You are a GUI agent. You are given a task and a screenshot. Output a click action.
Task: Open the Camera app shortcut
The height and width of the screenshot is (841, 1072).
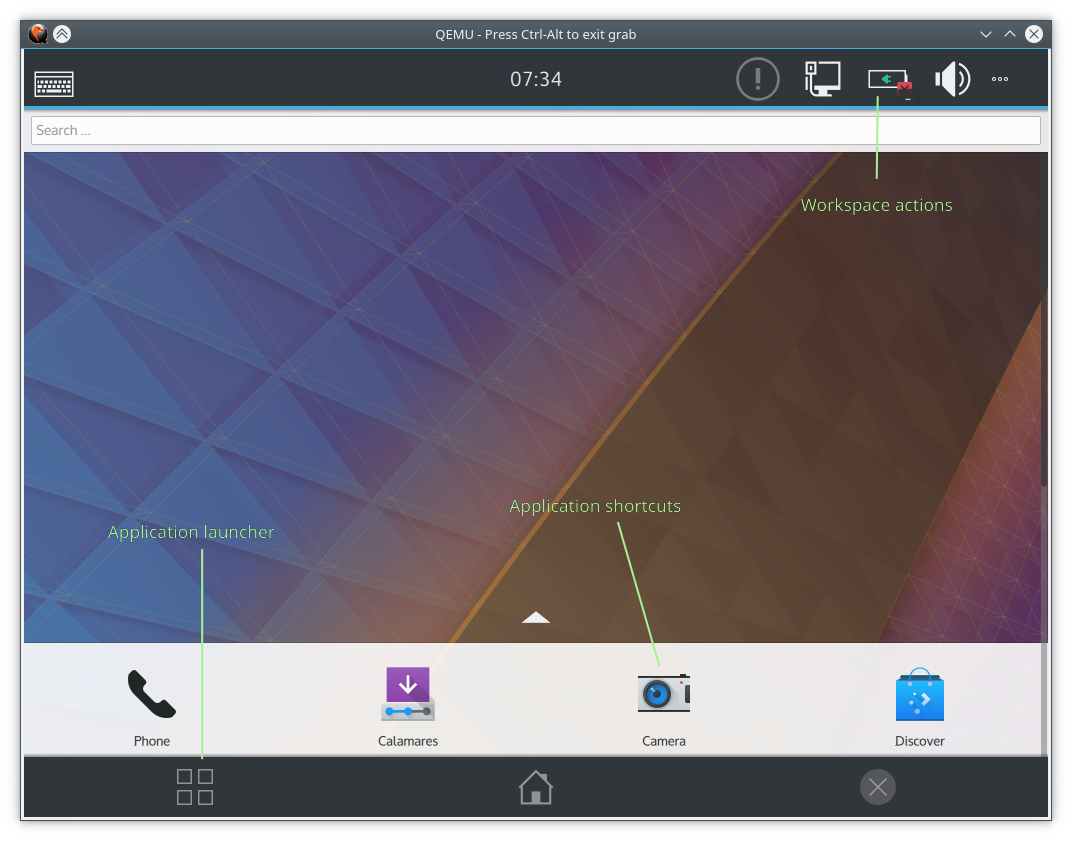point(663,708)
